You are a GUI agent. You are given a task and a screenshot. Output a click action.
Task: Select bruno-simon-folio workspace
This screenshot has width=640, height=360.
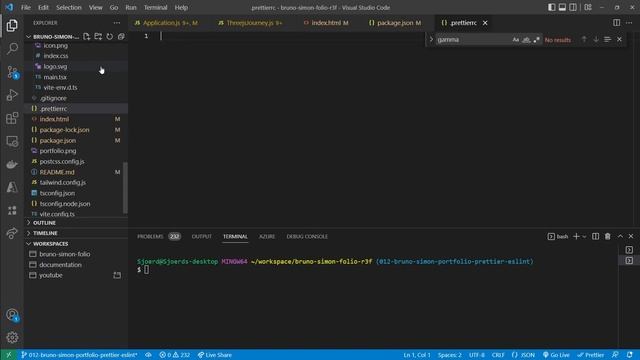[76, 254]
